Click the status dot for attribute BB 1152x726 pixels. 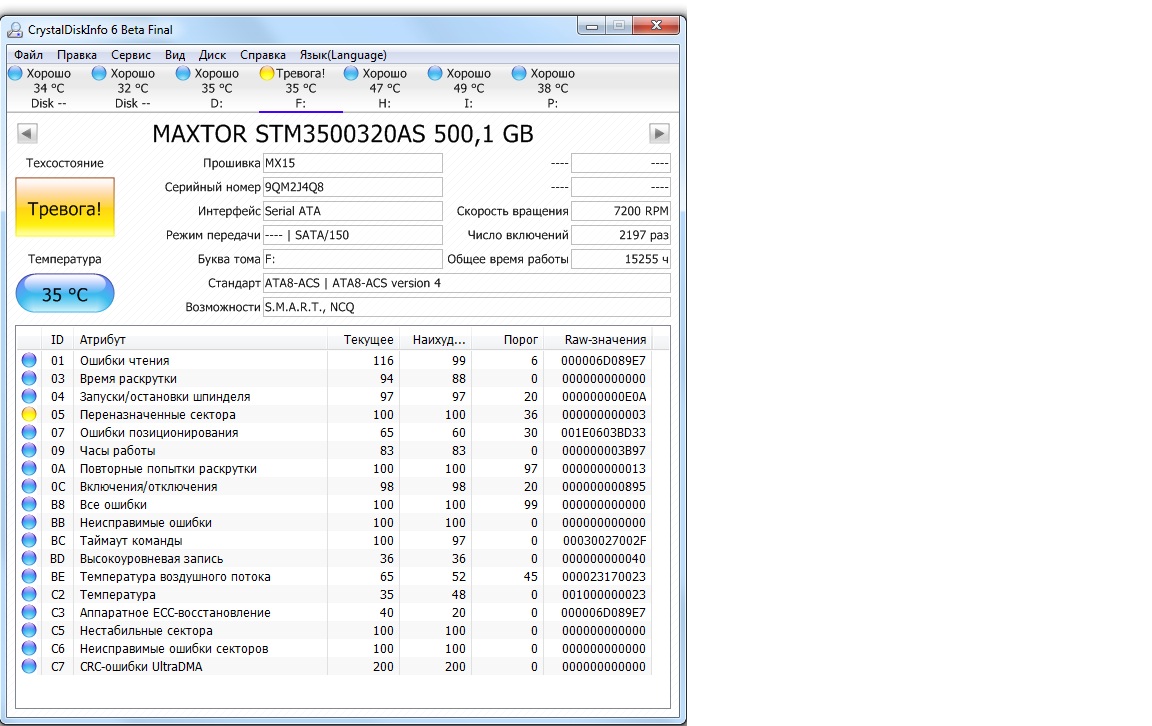tap(29, 522)
